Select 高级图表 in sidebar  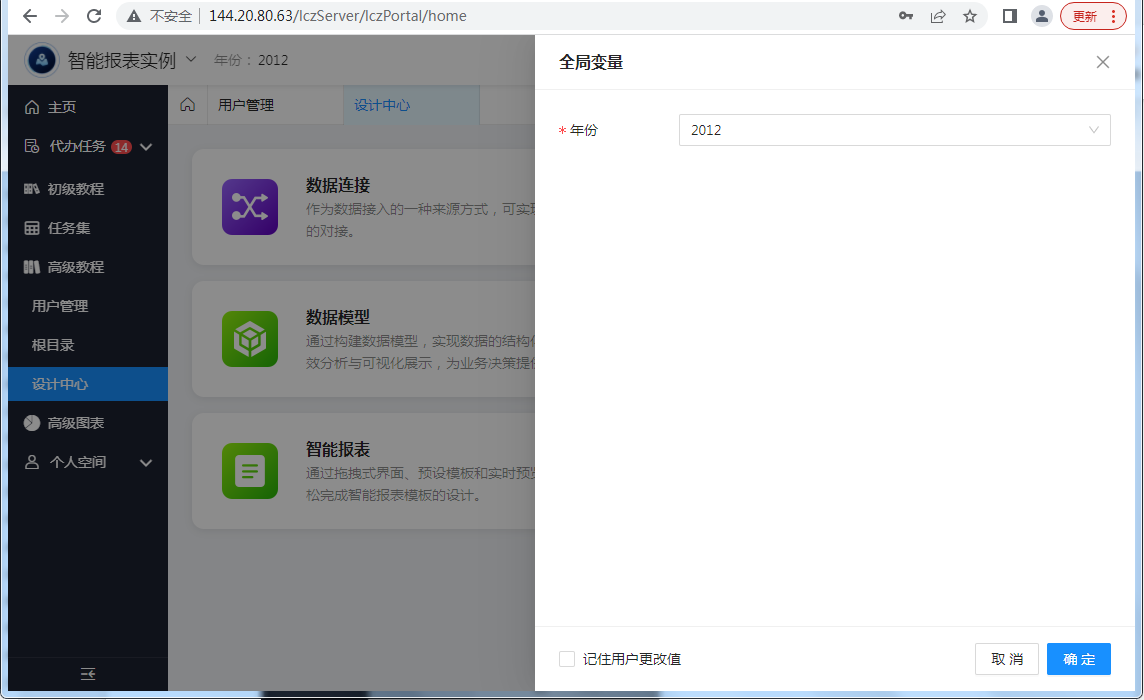click(76, 423)
